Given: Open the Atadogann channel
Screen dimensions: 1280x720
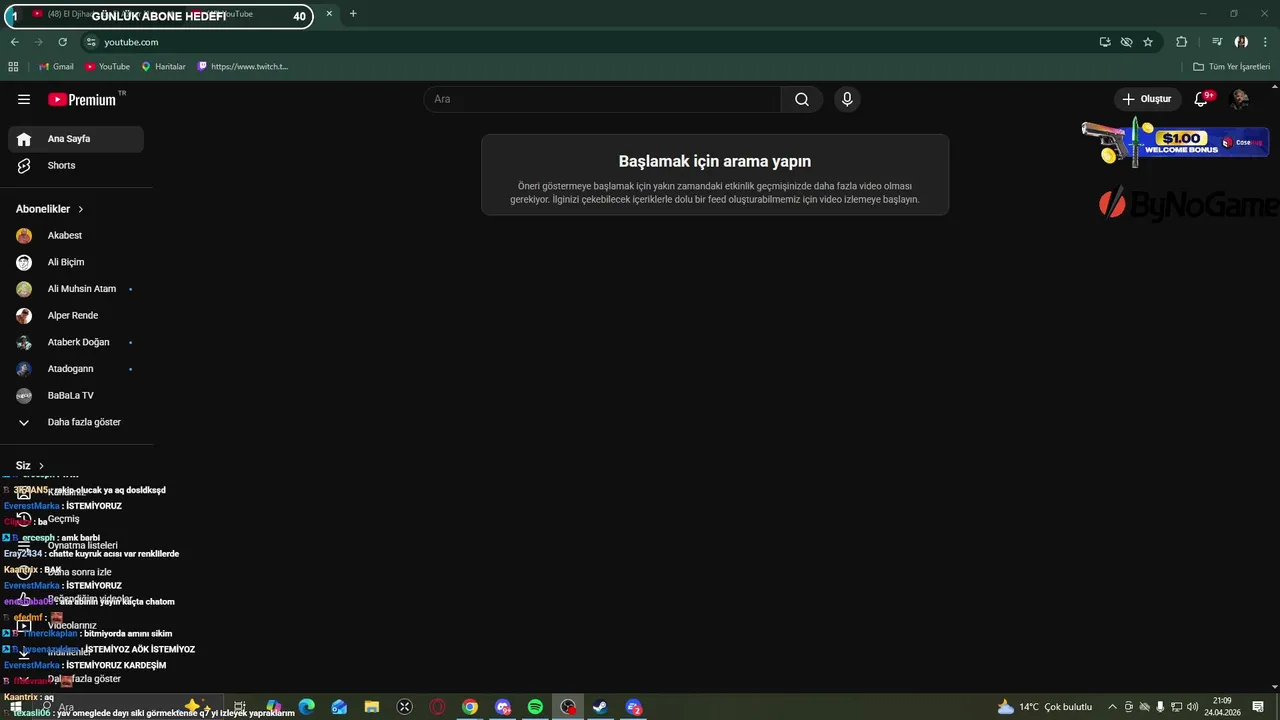Looking at the screenshot, I should click(x=76, y=369).
